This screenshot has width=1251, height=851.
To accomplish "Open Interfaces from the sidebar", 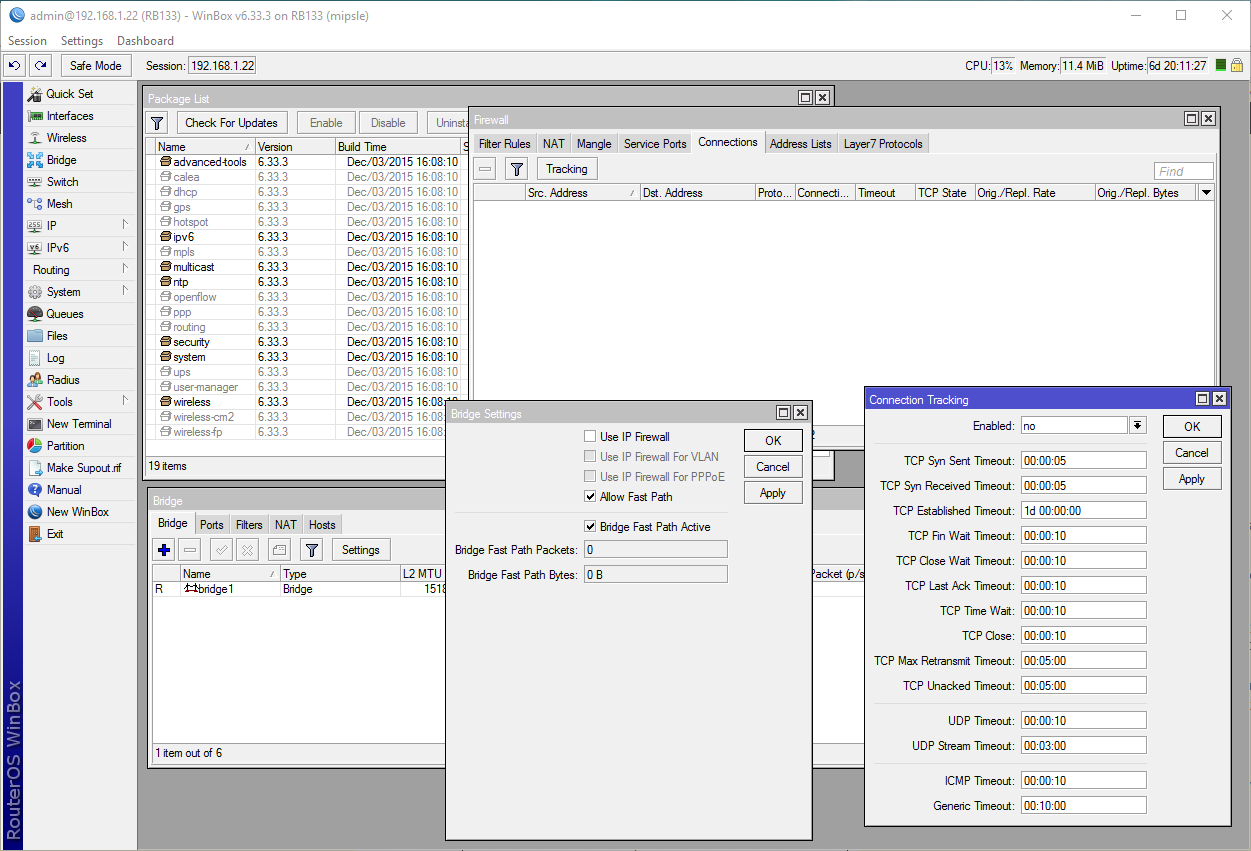I will (69, 116).
